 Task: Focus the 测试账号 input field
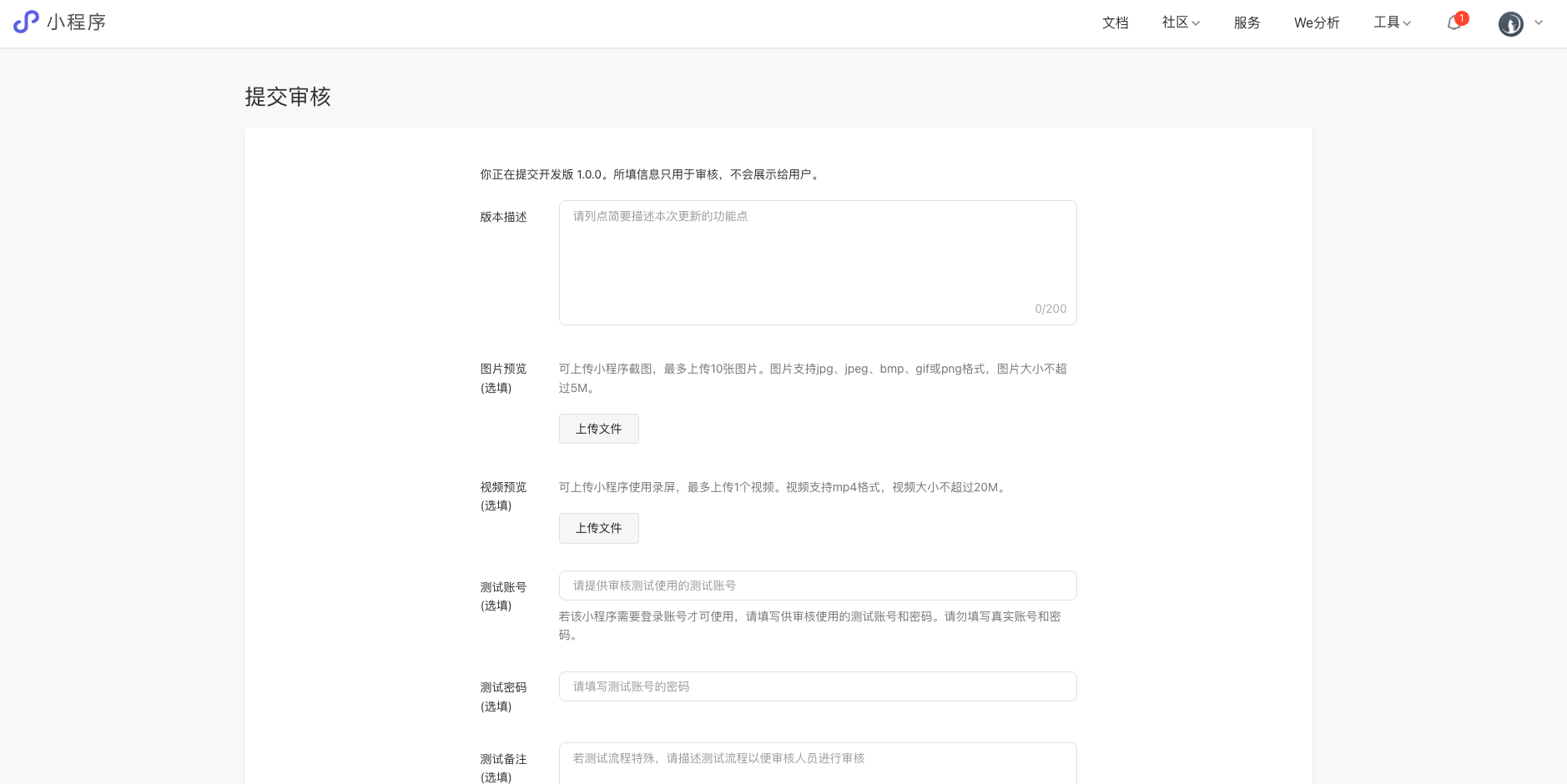click(x=818, y=585)
